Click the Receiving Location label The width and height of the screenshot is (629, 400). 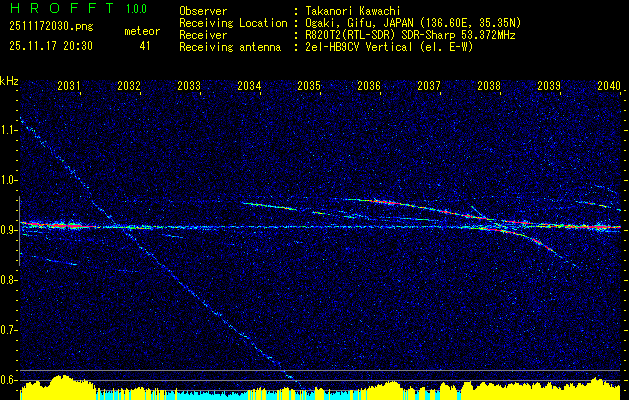233,23
